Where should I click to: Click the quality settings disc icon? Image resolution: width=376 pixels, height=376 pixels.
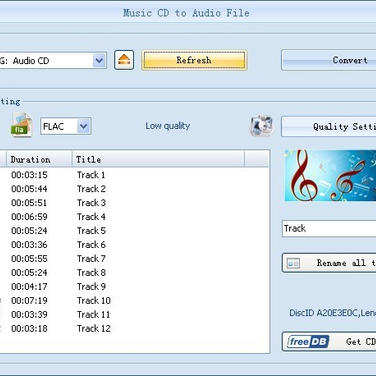point(262,126)
